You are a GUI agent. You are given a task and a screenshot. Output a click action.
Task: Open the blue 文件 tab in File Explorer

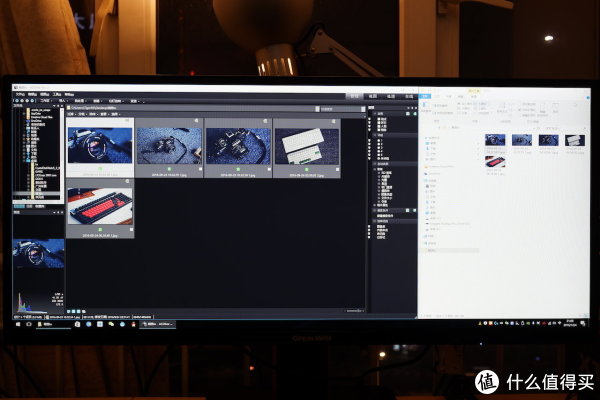pos(425,96)
